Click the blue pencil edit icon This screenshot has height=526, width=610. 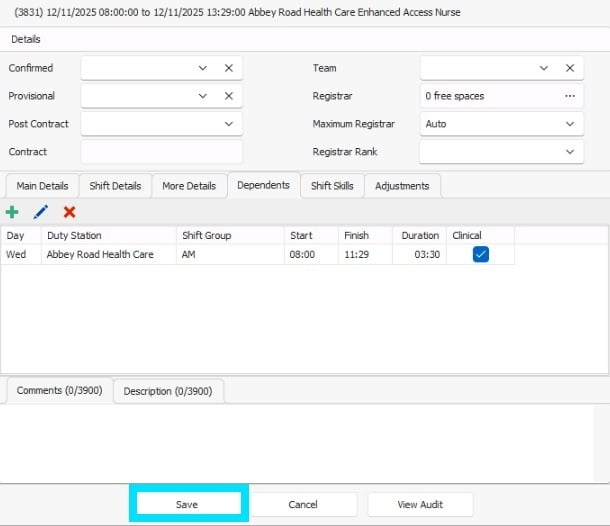pos(41,212)
